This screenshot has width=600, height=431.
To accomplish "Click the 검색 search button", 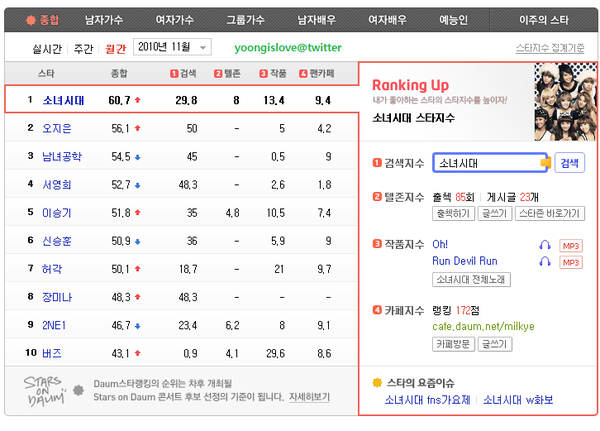I will (x=569, y=163).
